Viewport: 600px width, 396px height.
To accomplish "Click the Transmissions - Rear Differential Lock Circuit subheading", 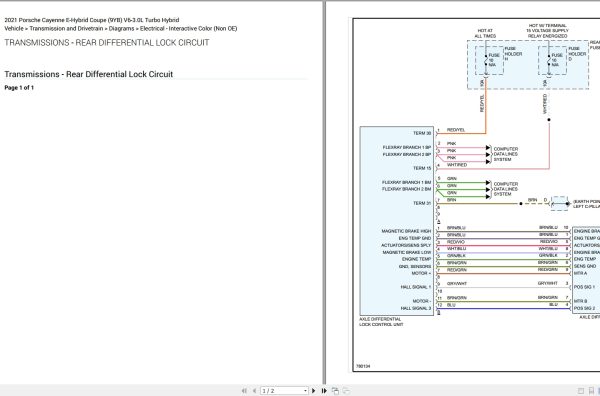I will (88, 74).
